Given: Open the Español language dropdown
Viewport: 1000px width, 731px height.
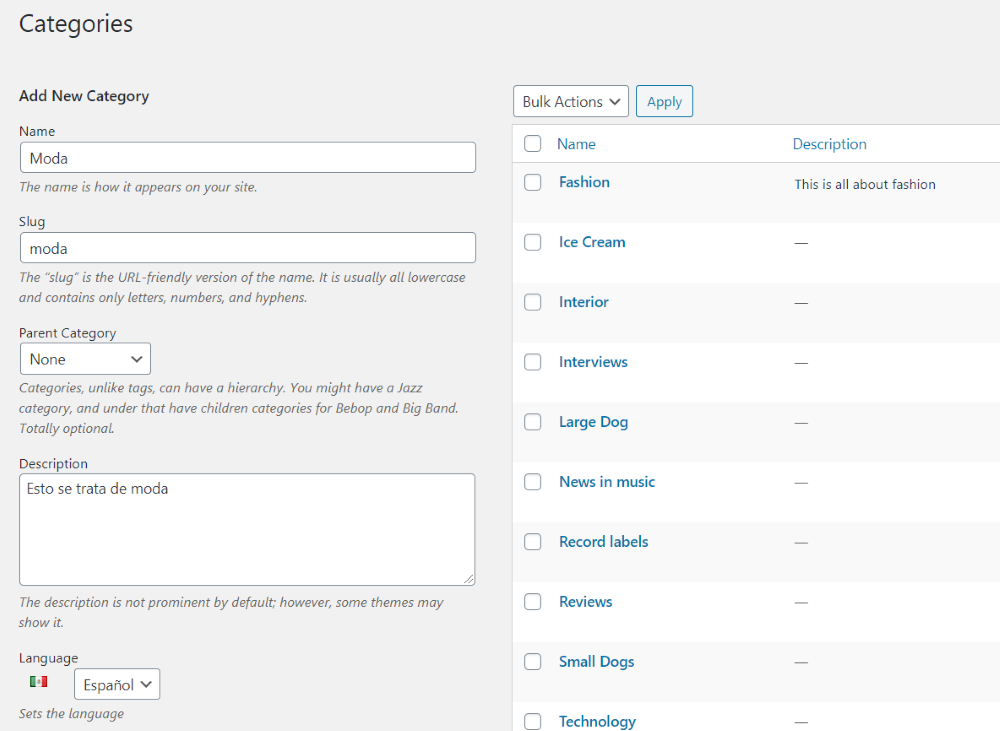Looking at the screenshot, I should 117,685.
